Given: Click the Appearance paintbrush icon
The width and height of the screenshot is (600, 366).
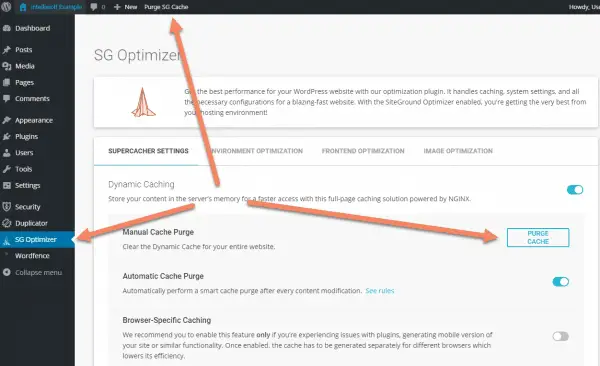Looking at the screenshot, I should pyautogui.click(x=7, y=120).
